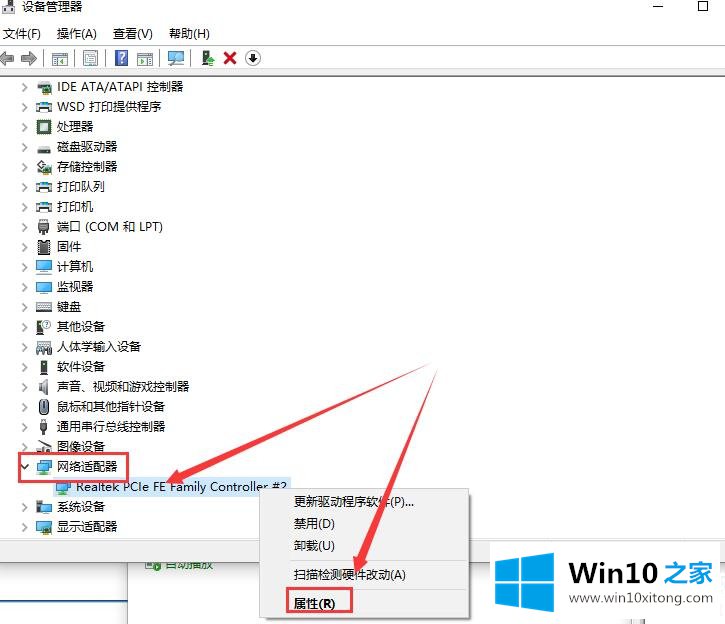Select the 图像设备 category label
The image size is (725, 624).
pos(81,447)
